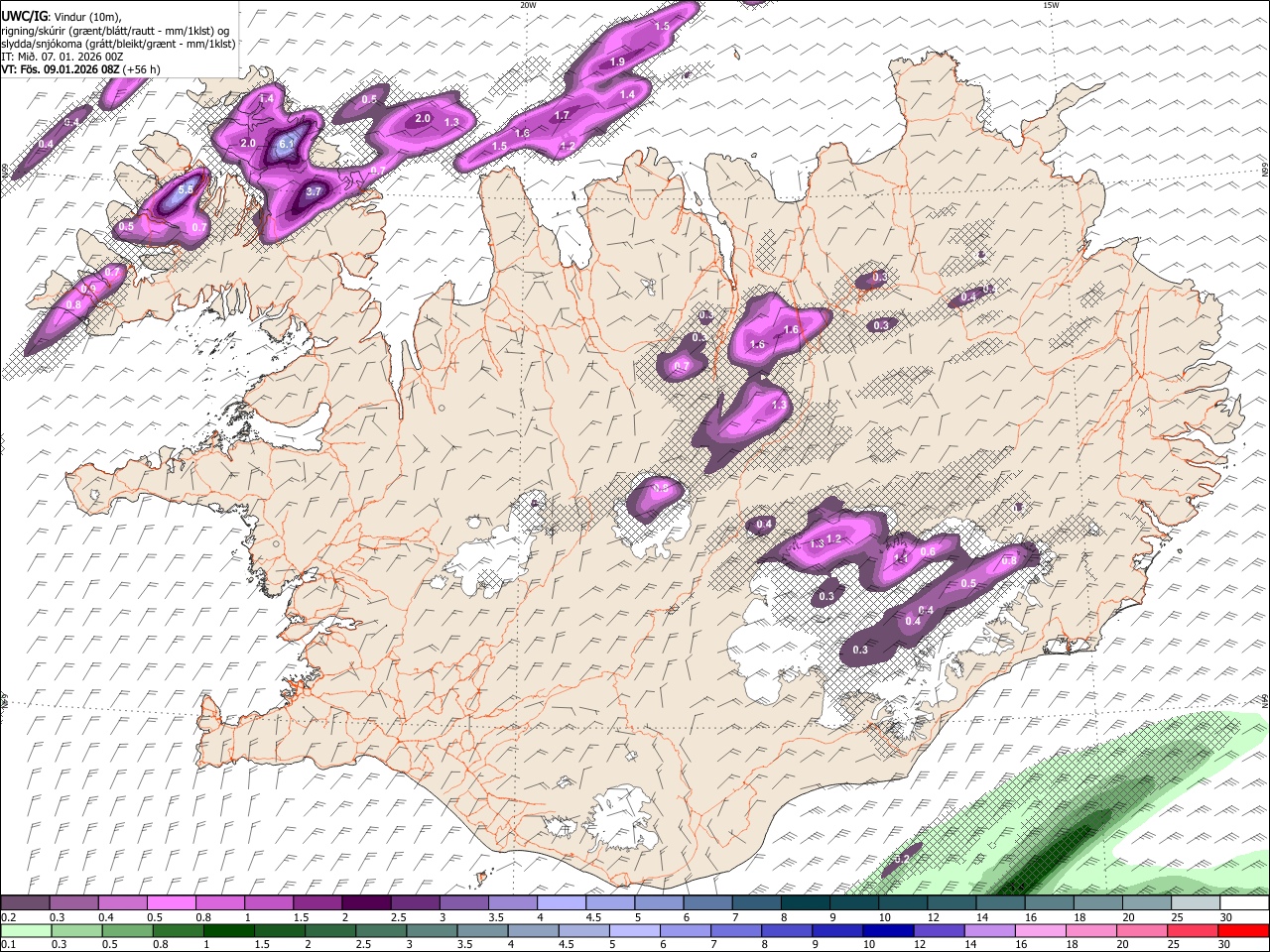
Task: Click the 1.1 value over southeast Iceland
Action: (x=902, y=558)
